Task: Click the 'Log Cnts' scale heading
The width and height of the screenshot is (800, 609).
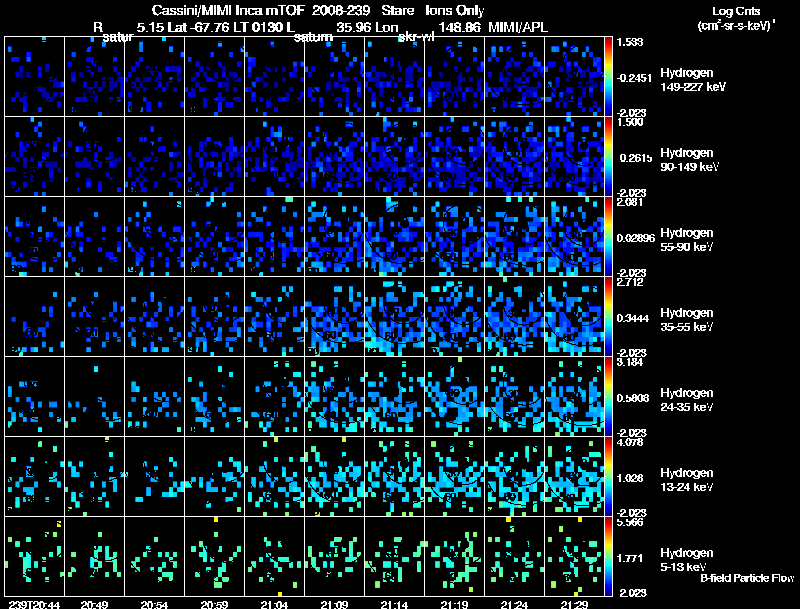Action: point(736,11)
